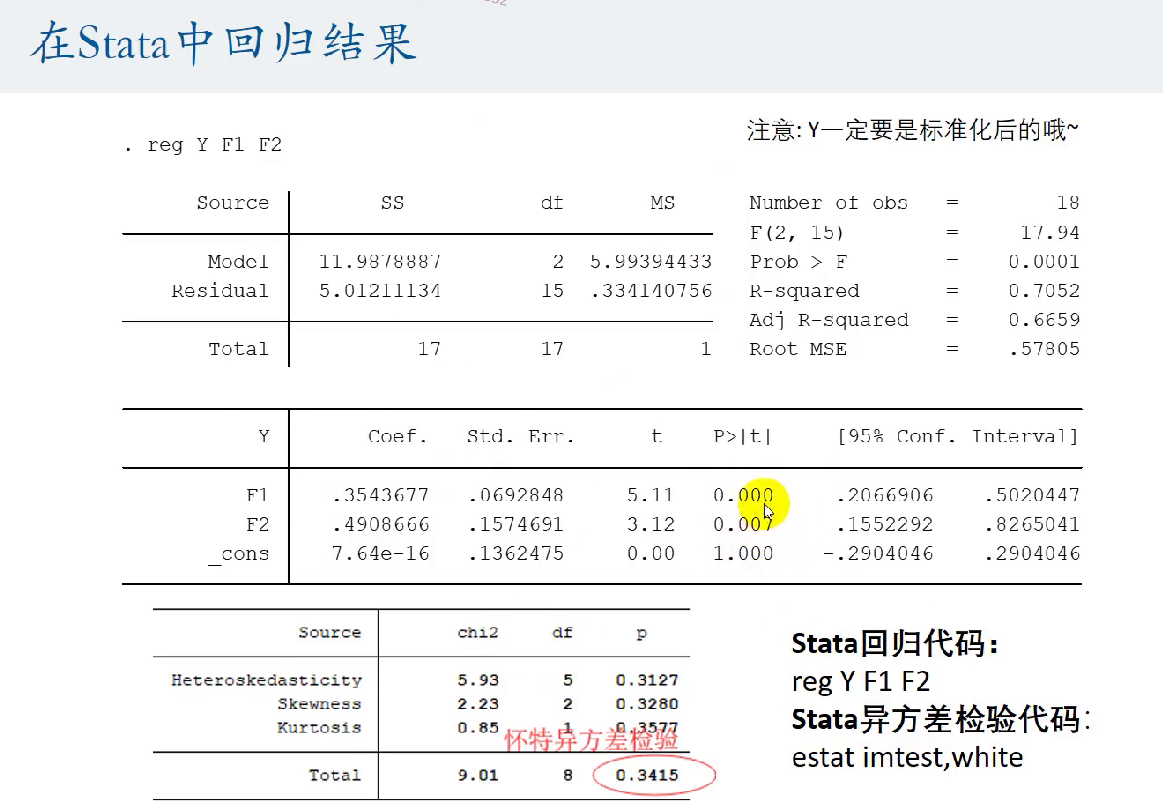This screenshot has width=1163, height=811.
Task: Click the Prob > F value 0.0001
Action: click(x=1044, y=261)
